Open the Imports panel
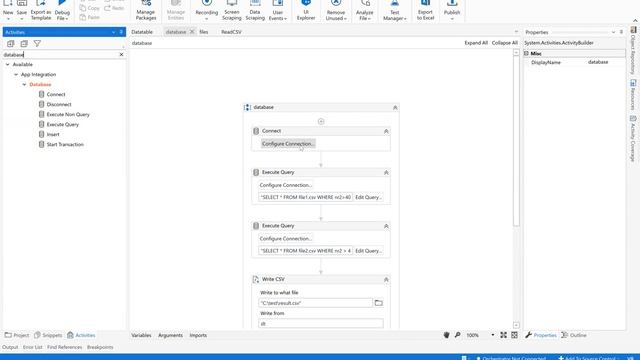The width and height of the screenshot is (640, 360). [198, 335]
